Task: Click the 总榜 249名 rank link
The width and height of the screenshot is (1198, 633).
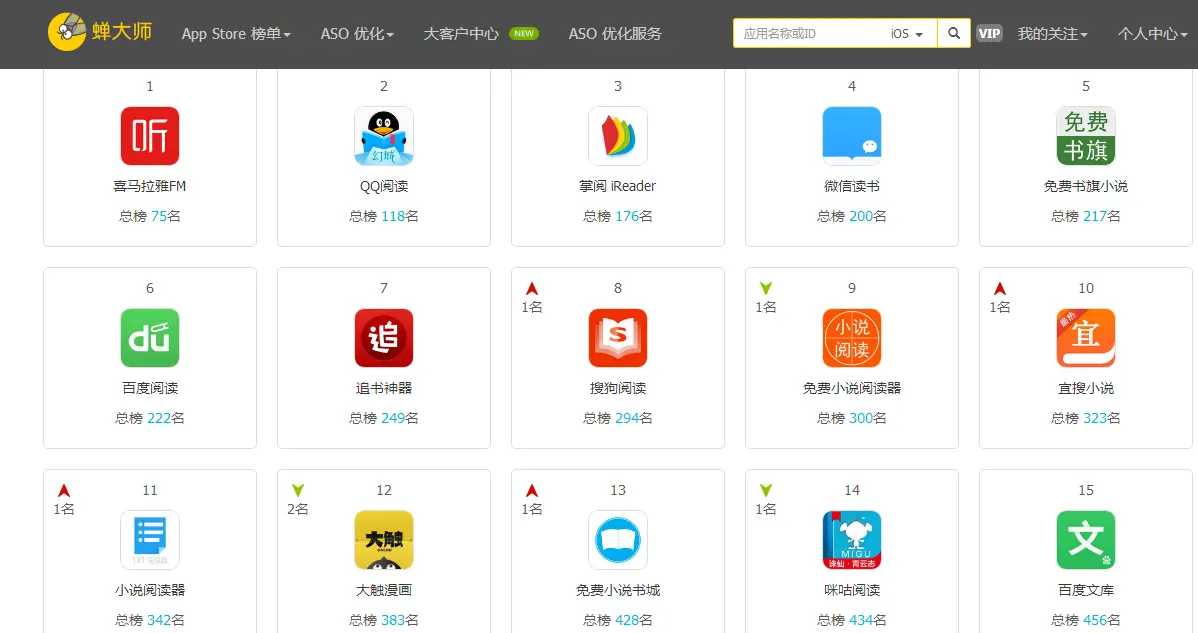Action: [384, 418]
